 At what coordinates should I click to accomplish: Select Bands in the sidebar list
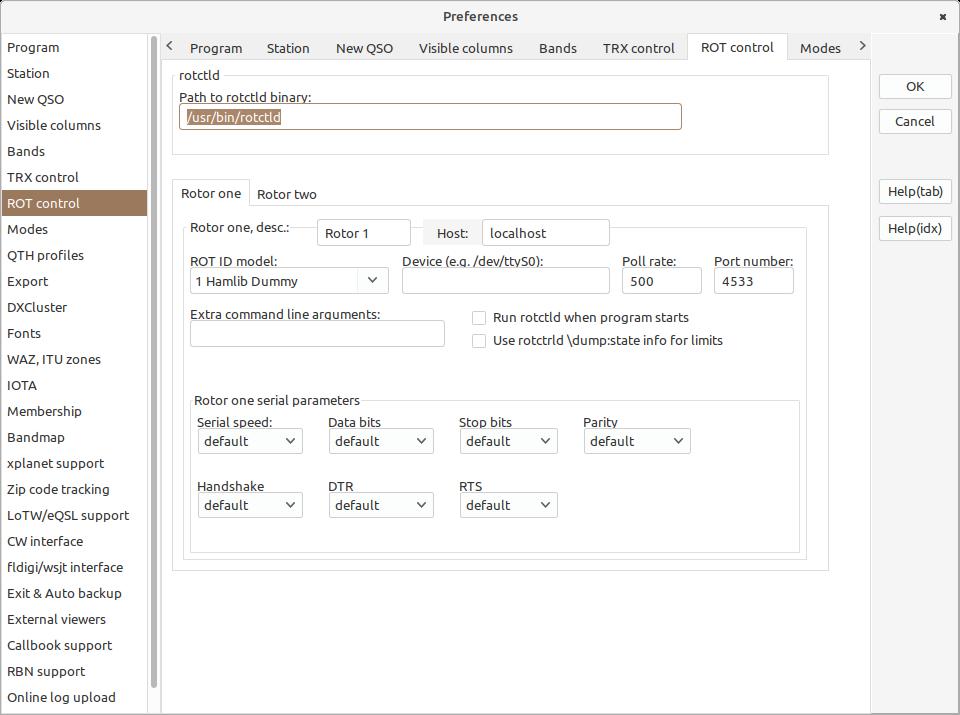74,152
